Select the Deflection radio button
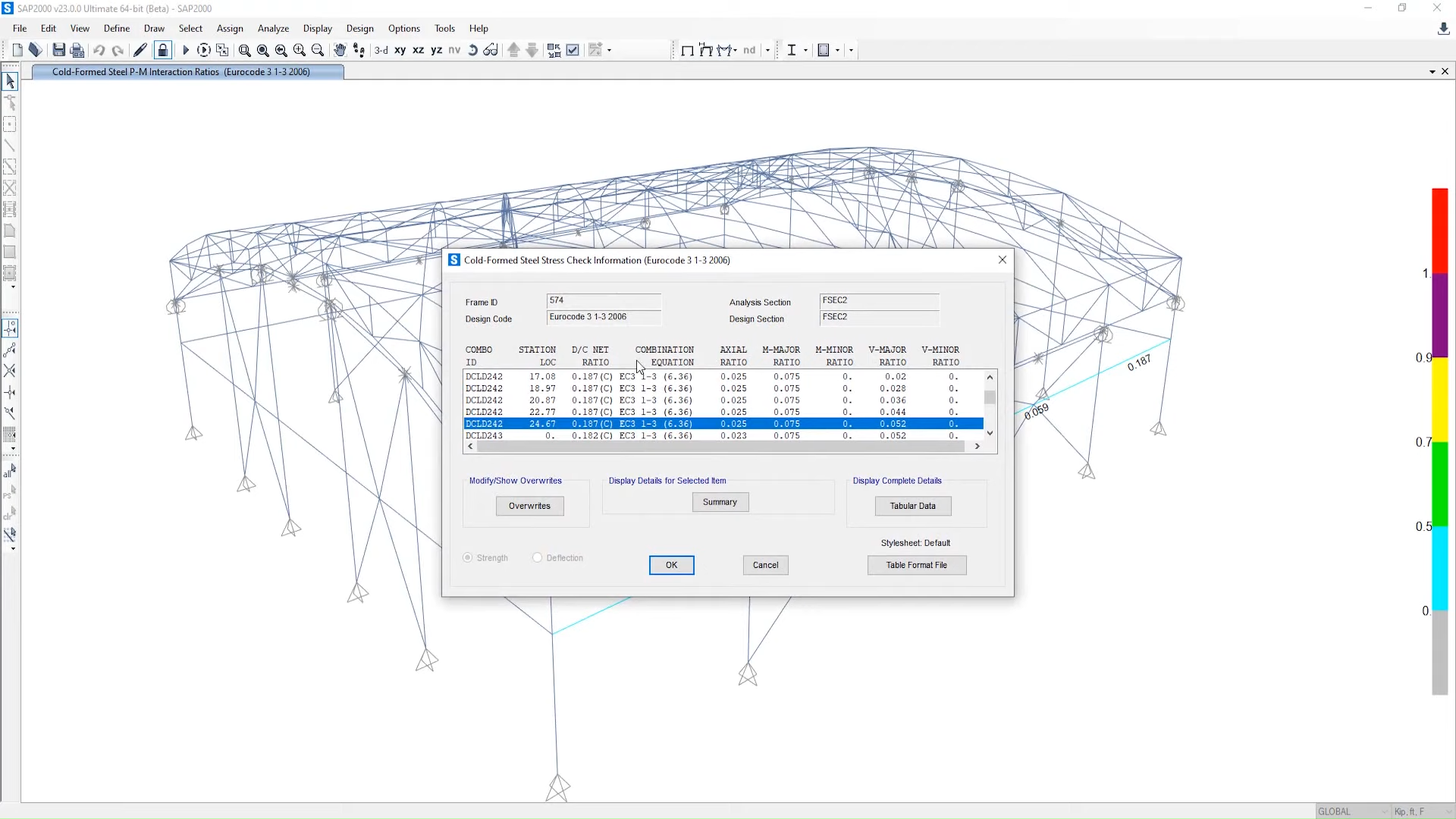The width and height of the screenshot is (1456, 819). (536, 557)
